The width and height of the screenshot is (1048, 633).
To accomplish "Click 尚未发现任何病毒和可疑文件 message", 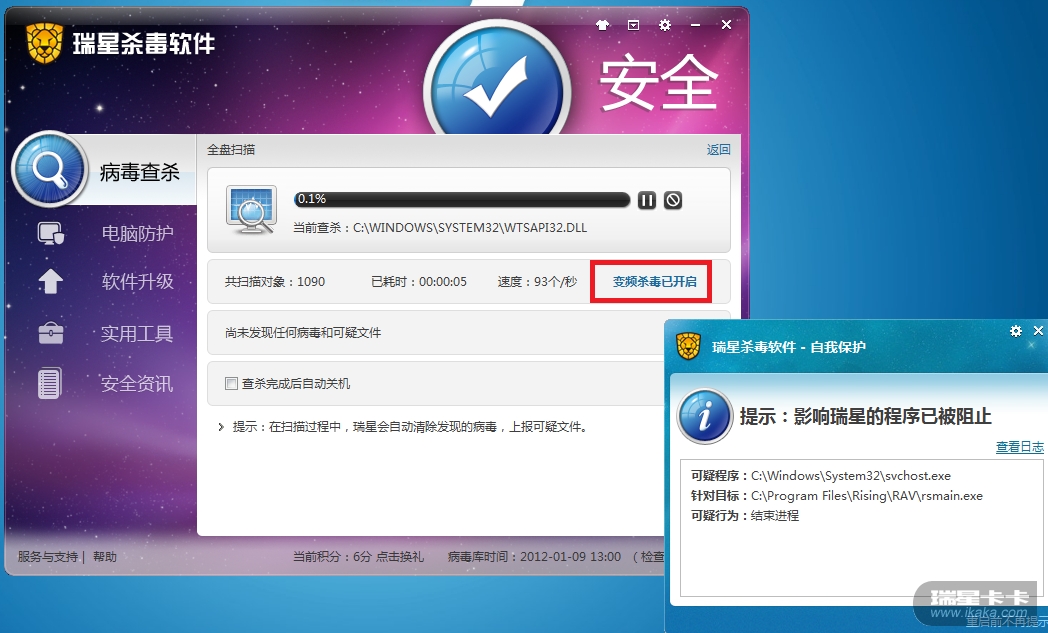I will pos(303,332).
